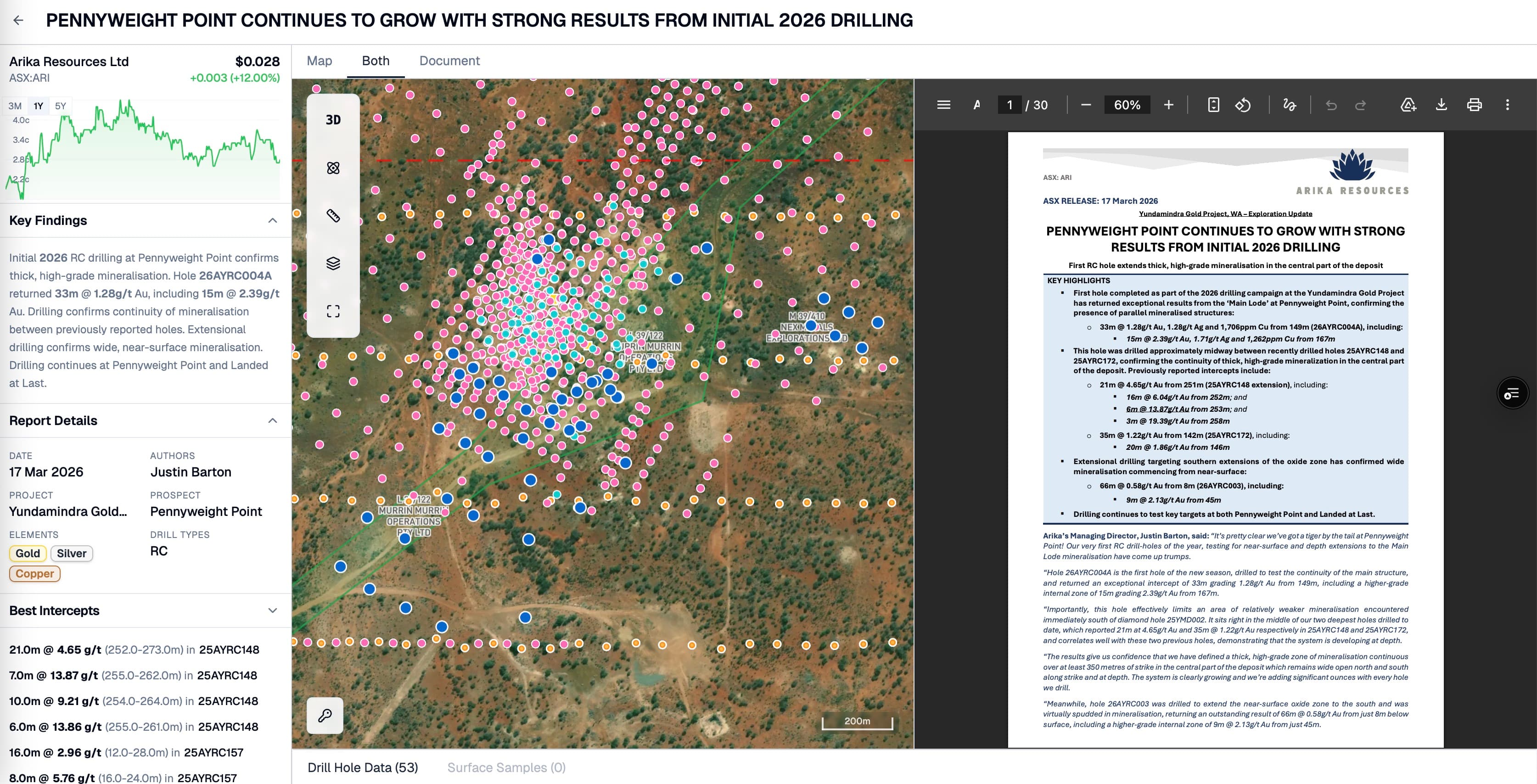
Task: Print the PDF document
Action: pyautogui.click(x=1474, y=105)
